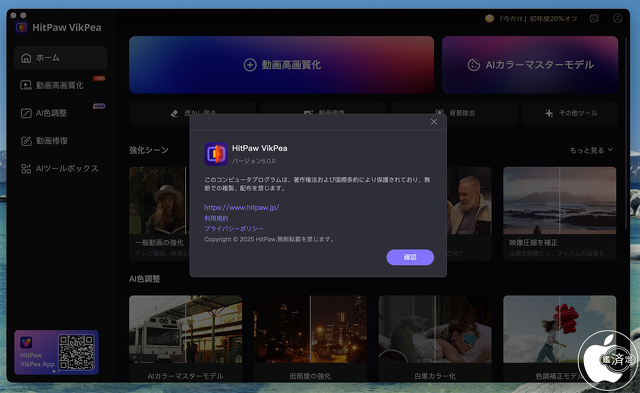Click the AI color adjust sidebar icon

[x=26, y=113]
